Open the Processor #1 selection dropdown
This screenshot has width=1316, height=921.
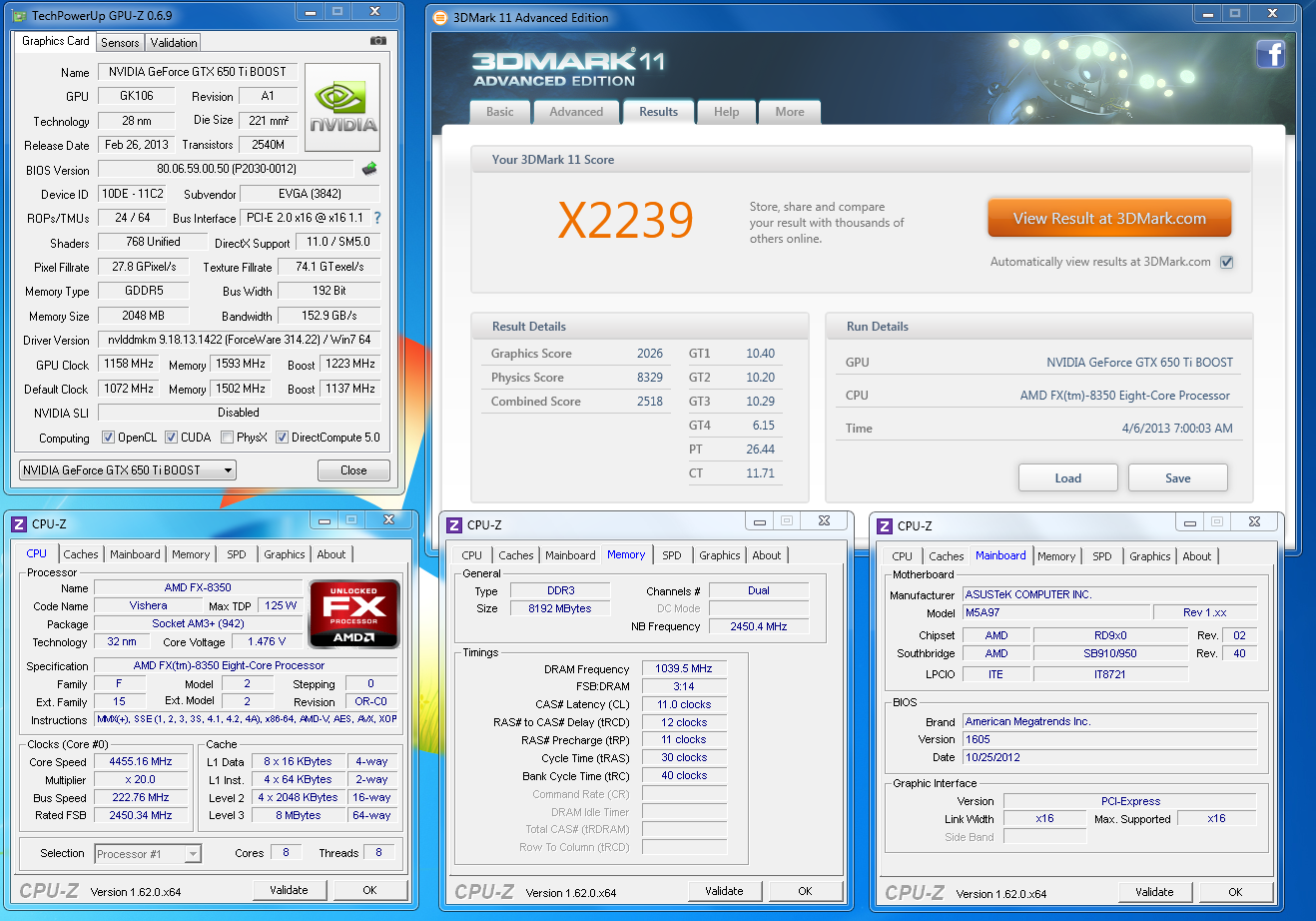click(x=148, y=854)
